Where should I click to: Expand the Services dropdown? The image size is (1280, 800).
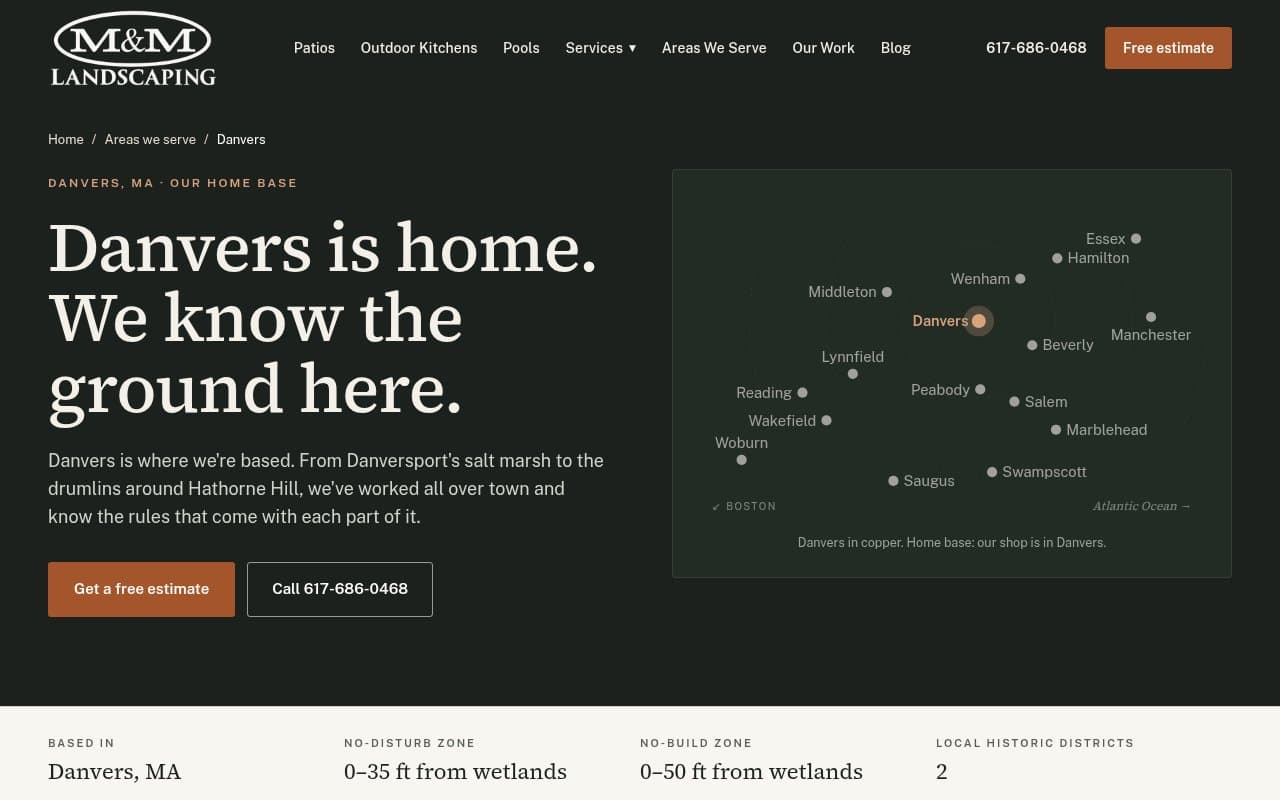[601, 48]
